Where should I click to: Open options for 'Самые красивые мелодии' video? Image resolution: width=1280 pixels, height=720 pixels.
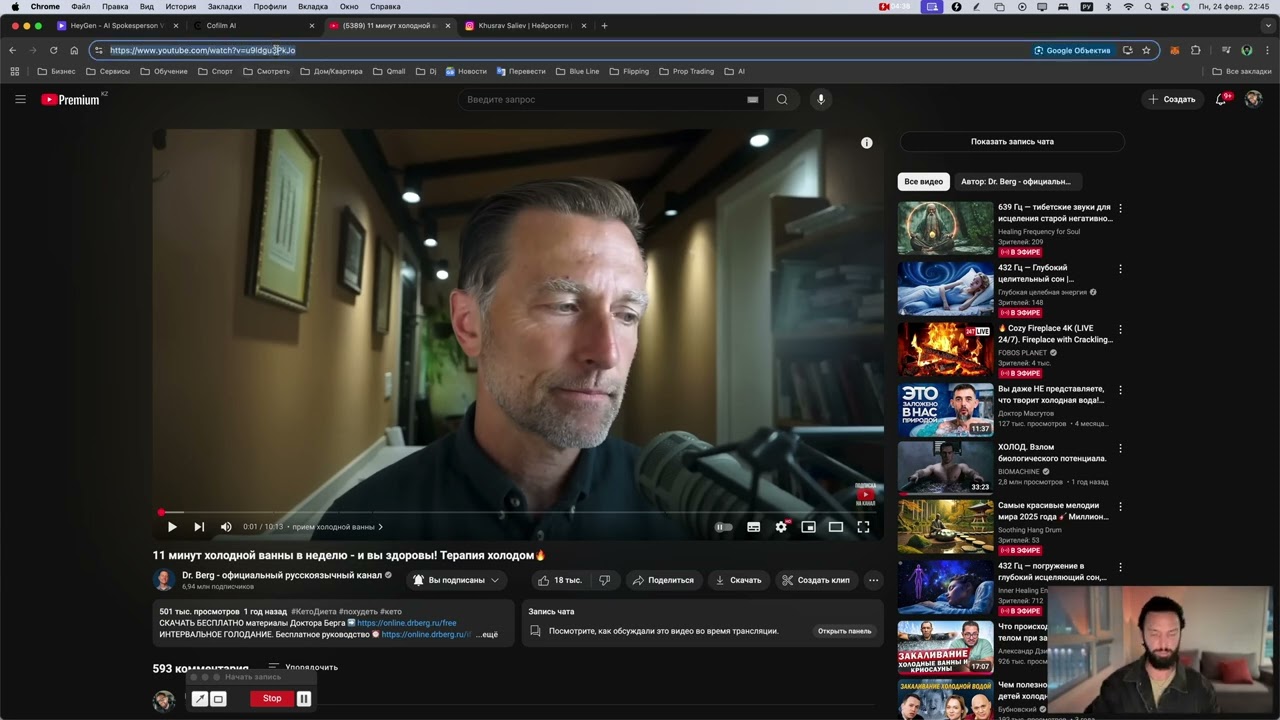[1120, 507]
